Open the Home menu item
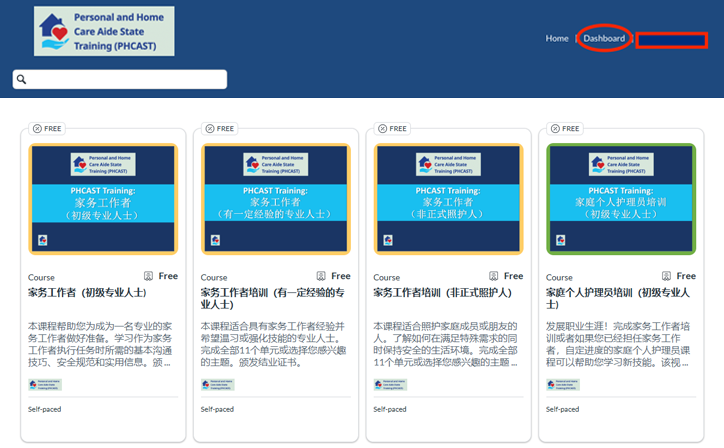 click(x=557, y=39)
